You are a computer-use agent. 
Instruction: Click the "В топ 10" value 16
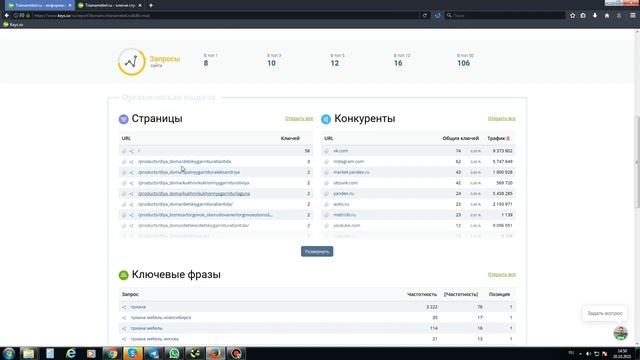coord(398,63)
